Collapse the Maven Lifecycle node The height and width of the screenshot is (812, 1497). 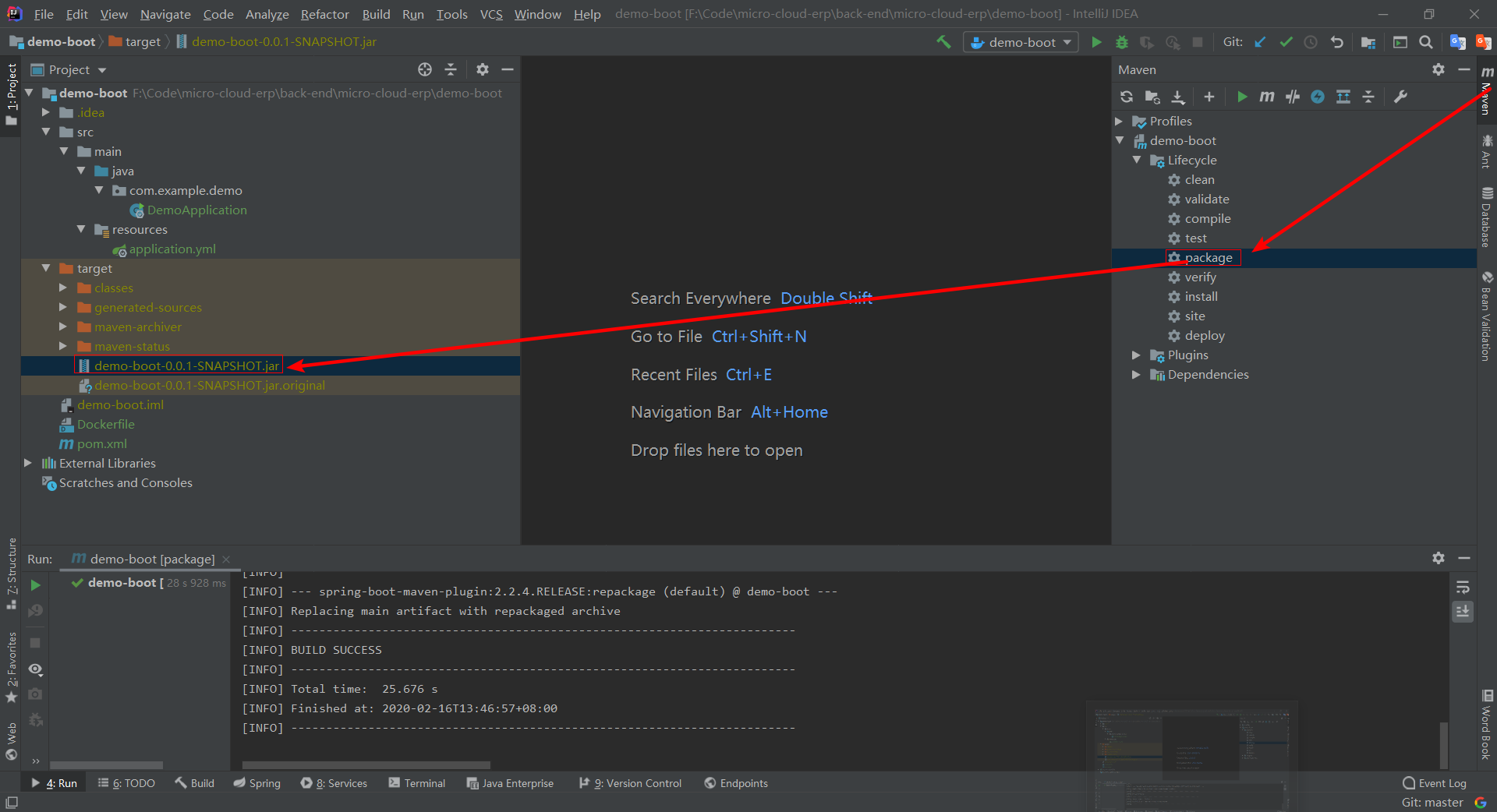click(x=1137, y=160)
